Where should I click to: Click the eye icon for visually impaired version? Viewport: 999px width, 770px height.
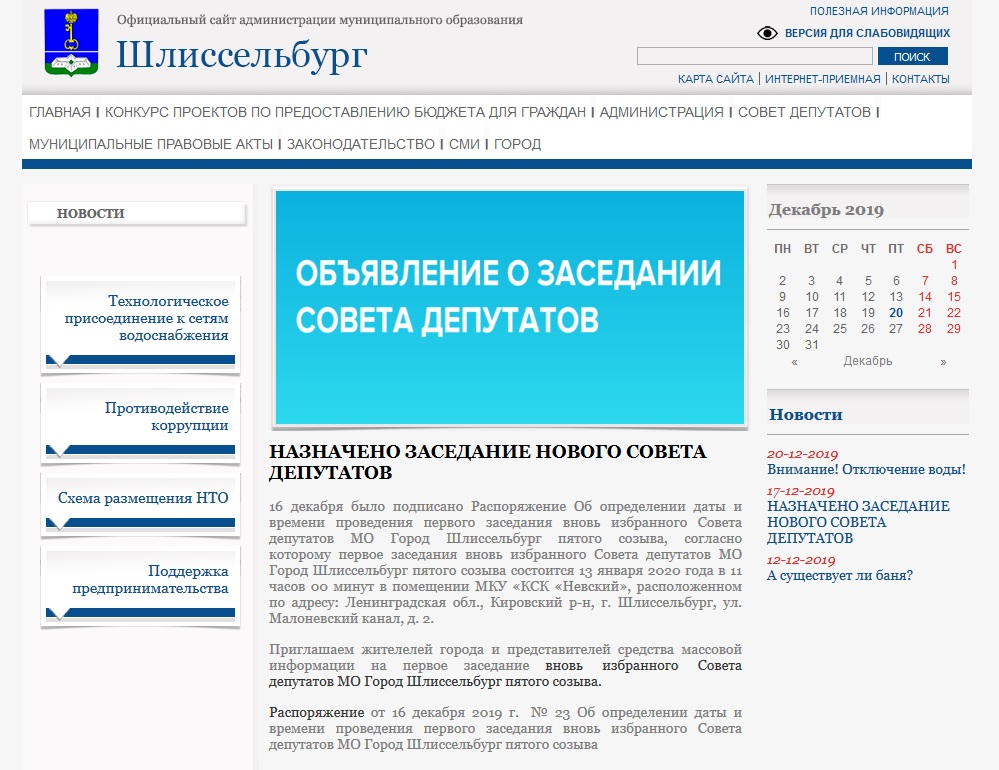(x=767, y=33)
